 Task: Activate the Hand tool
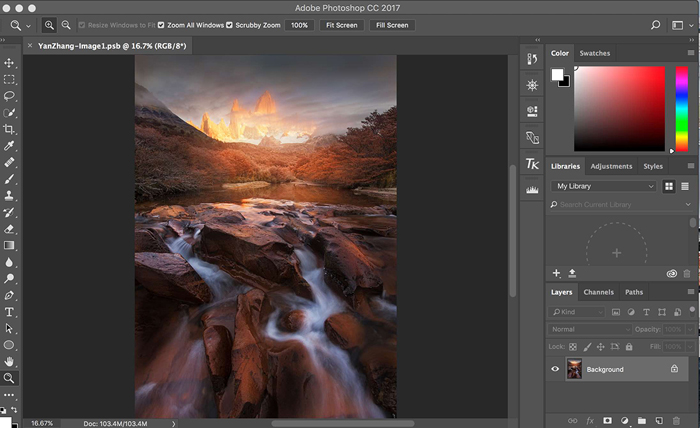click(x=9, y=361)
